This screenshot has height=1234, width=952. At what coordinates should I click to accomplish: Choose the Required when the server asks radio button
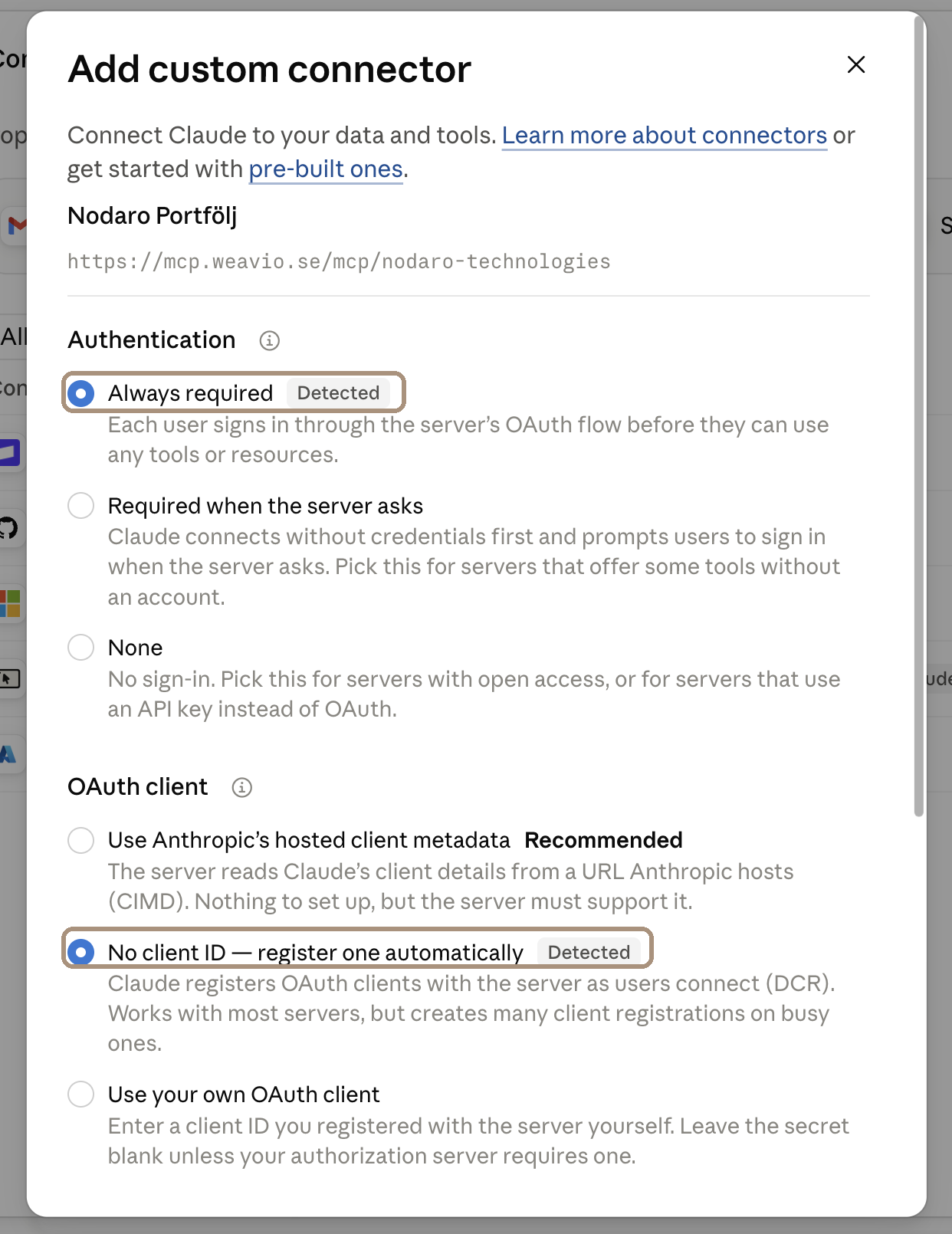click(81, 506)
